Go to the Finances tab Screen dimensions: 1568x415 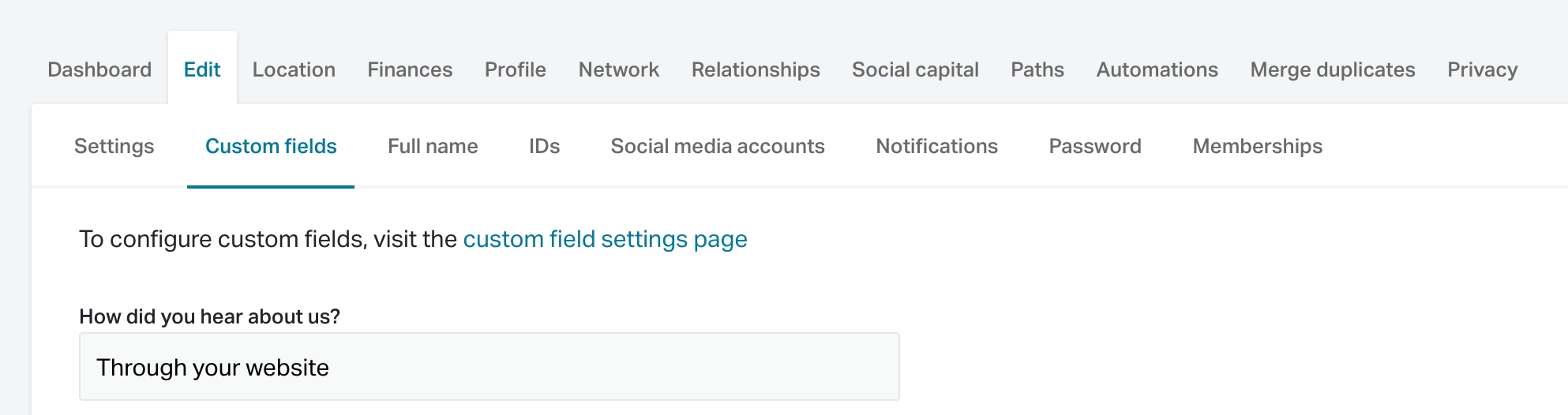pyautogui.click(x=410, y=69)
